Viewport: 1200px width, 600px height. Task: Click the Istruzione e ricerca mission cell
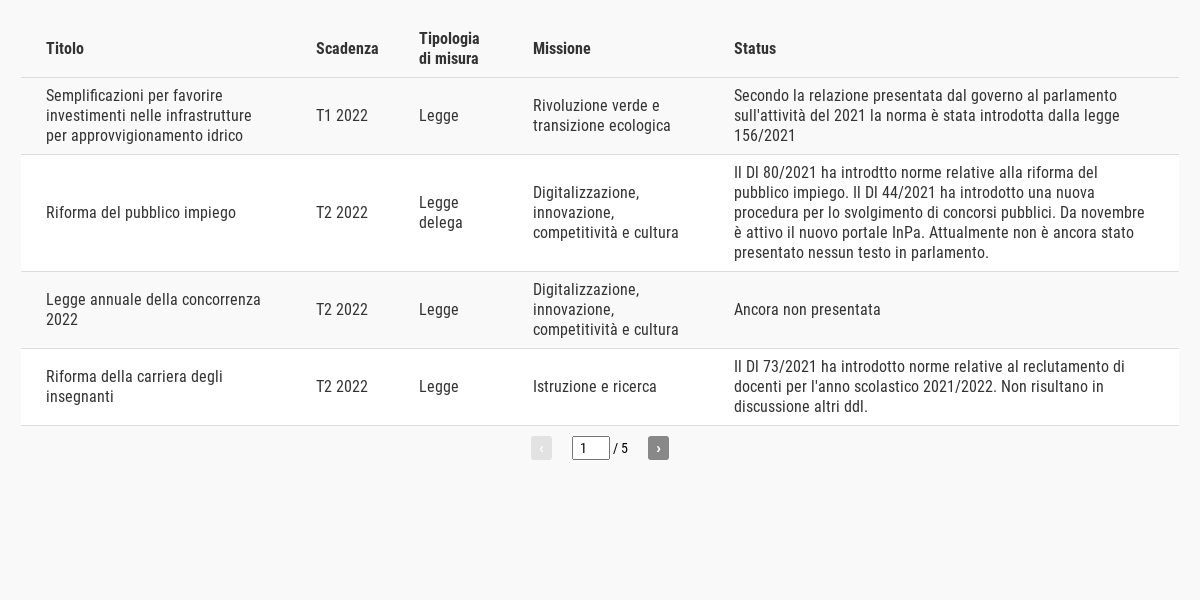click(595, 387)
